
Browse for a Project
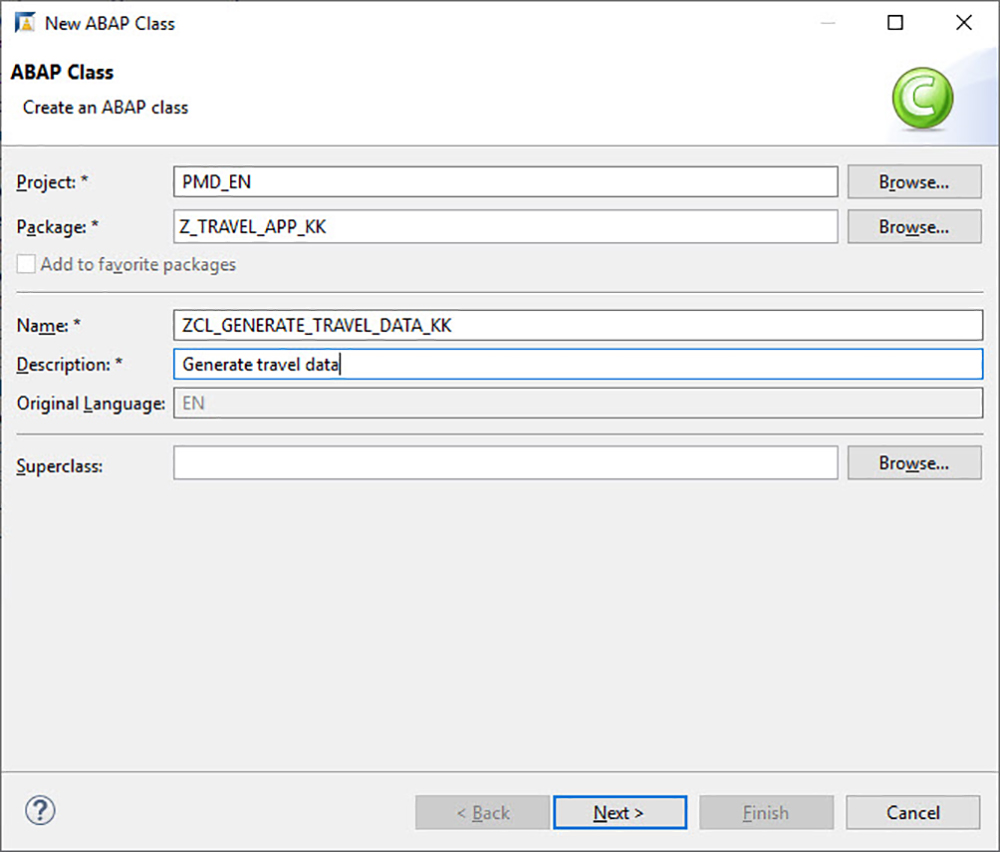912,181
